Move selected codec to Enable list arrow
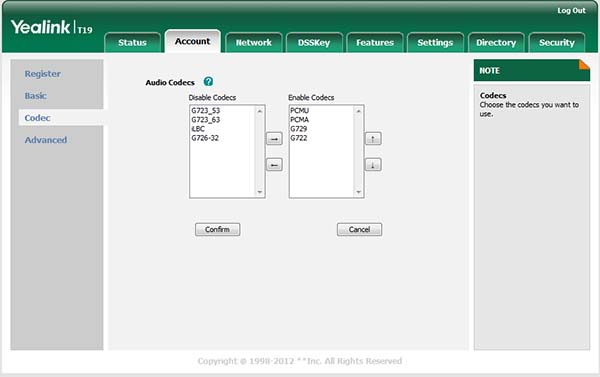The height and width of the screenshot is (377, 600). tap(274, 139)
